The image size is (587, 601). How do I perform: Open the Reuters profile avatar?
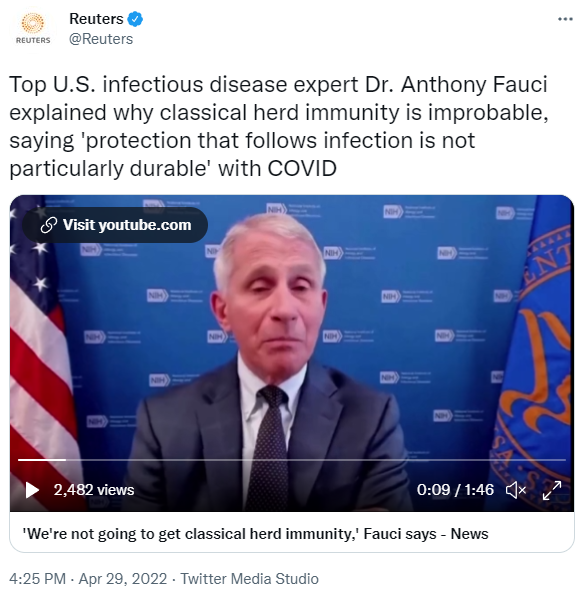(x=33, y=29)
